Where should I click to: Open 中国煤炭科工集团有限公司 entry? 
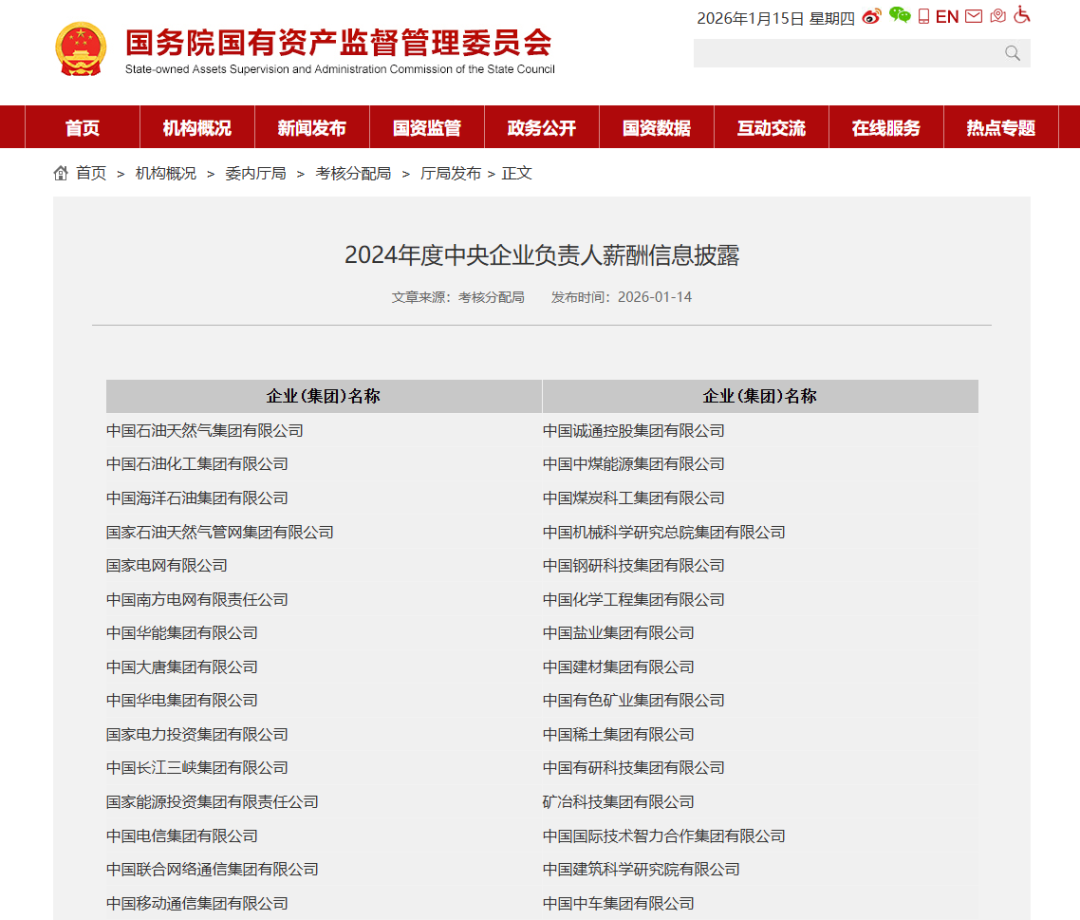tap(634, 499)
